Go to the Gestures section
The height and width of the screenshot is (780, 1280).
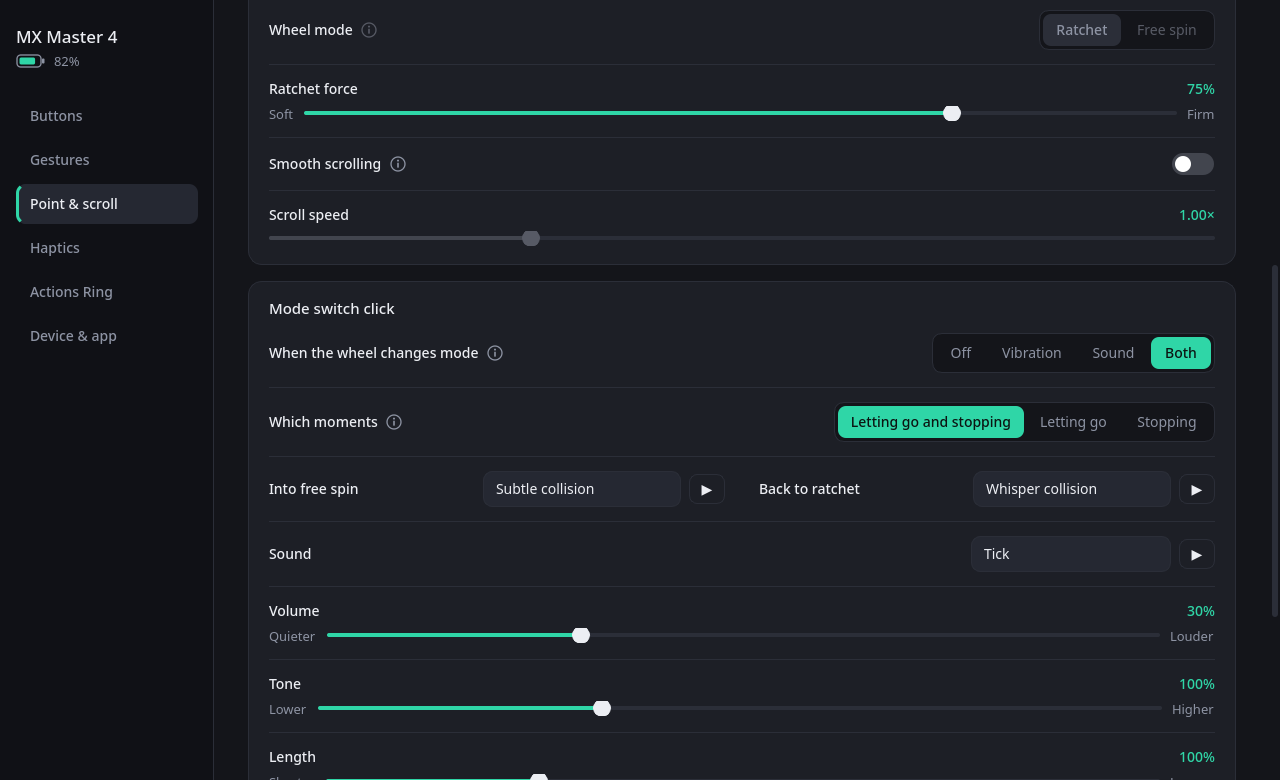pyautogui.click(x=107, y=160)
